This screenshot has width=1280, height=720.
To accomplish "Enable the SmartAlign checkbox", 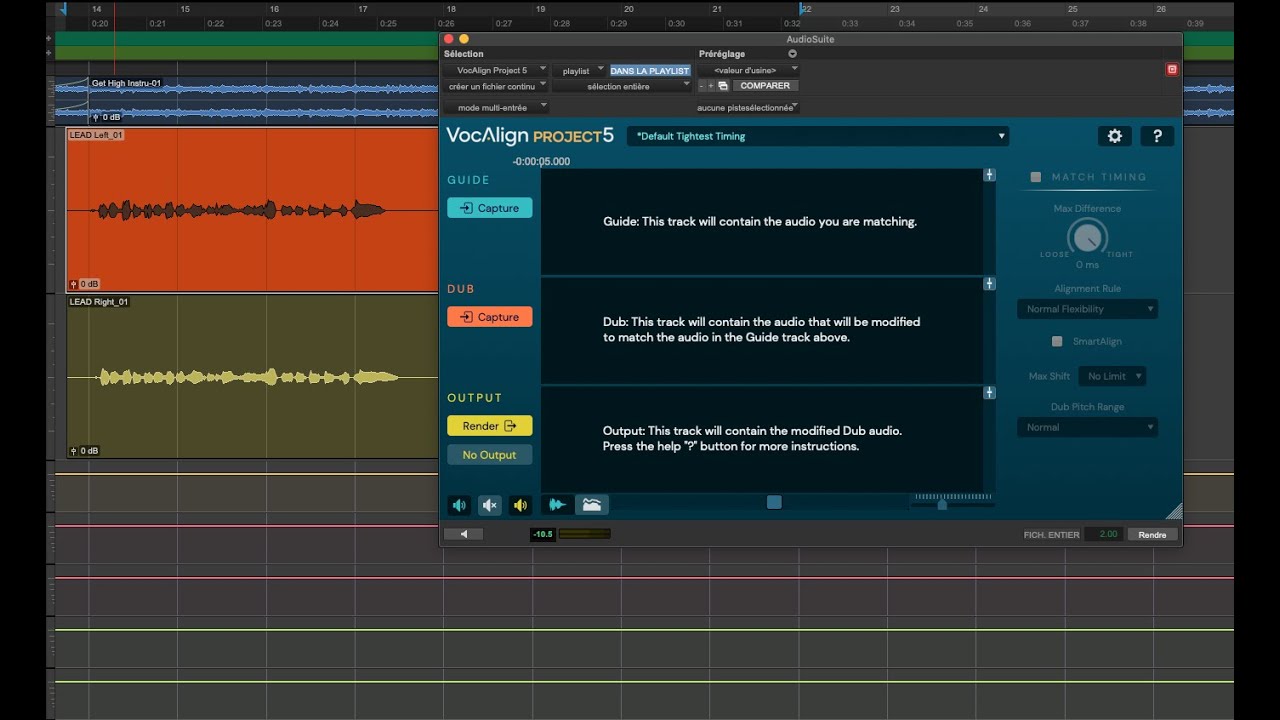I will [x=1057, y=342].
